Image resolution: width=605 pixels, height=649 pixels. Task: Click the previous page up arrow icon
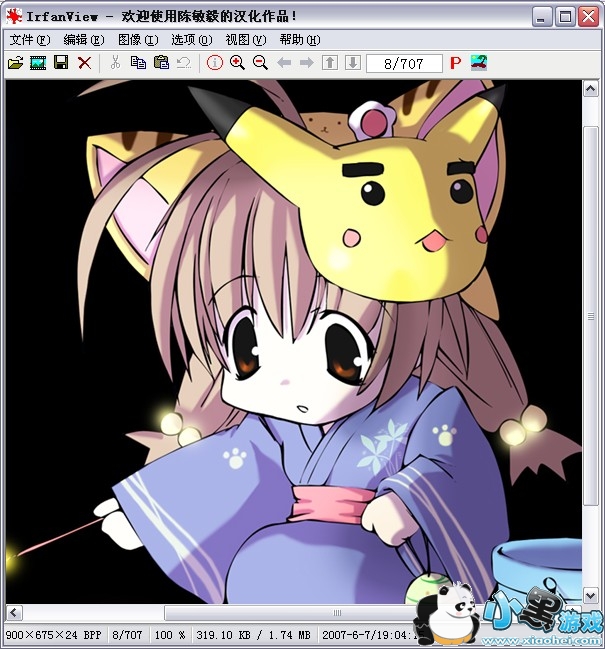coord(330,63)
